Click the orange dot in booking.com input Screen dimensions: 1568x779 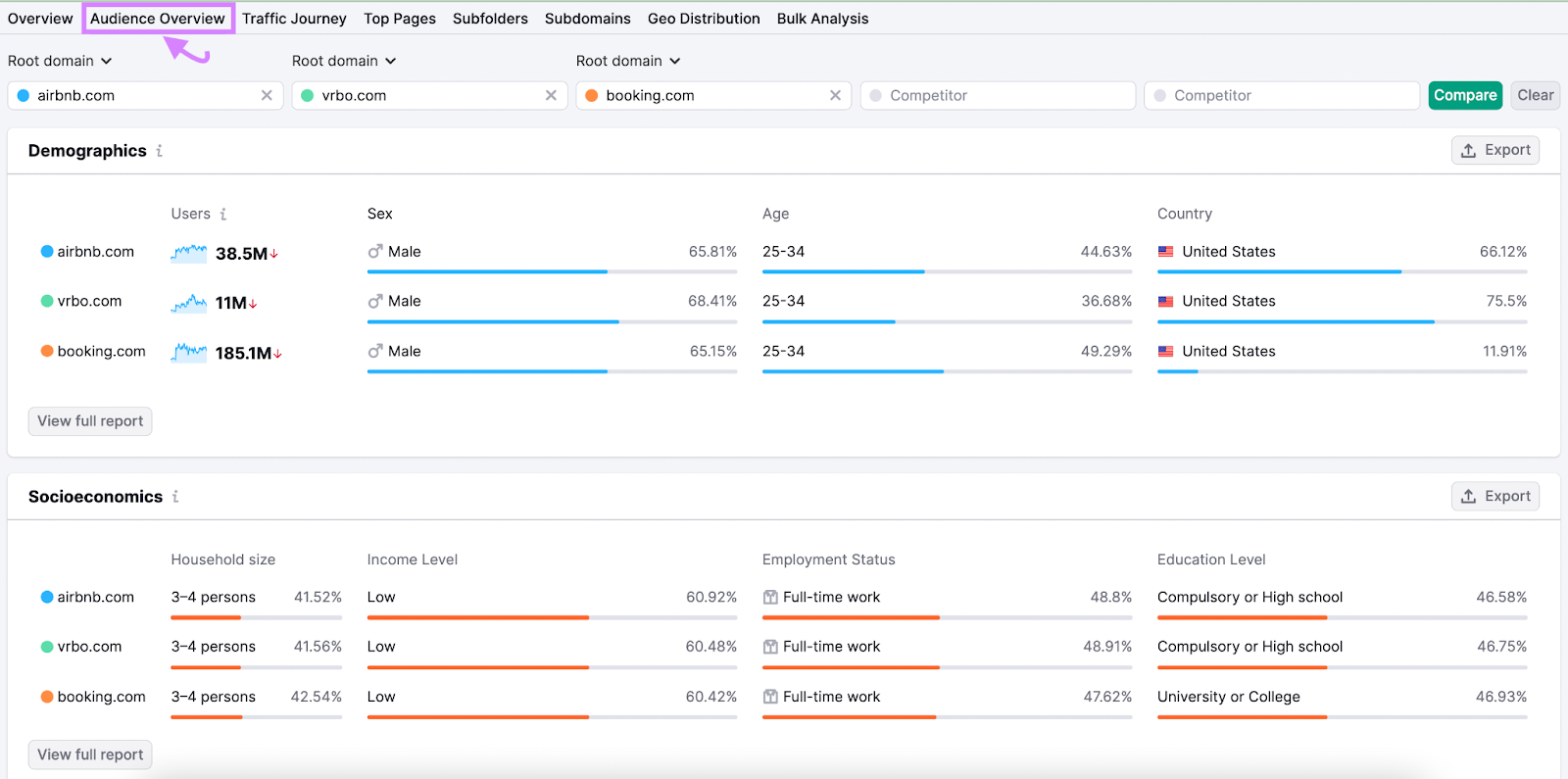[x=592, y=95]
